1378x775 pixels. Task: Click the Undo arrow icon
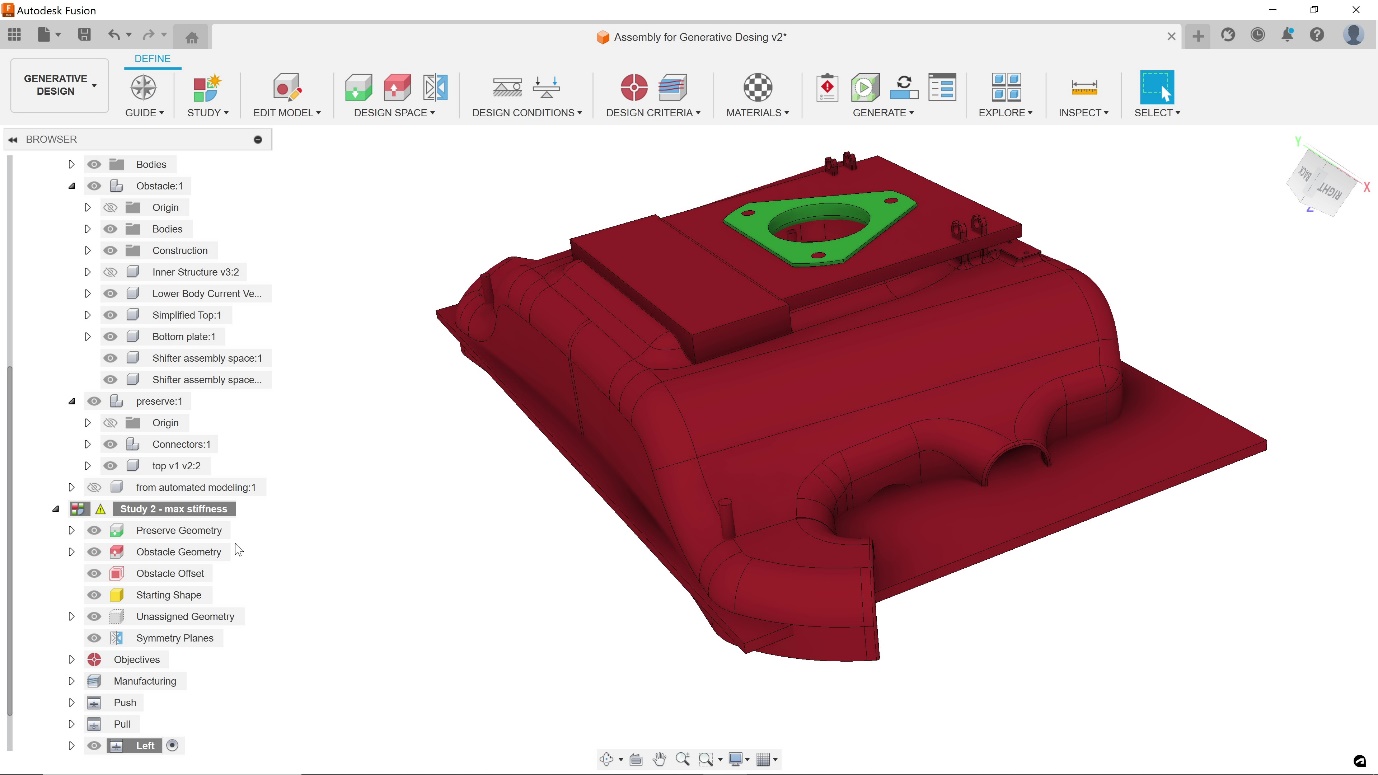113,34
